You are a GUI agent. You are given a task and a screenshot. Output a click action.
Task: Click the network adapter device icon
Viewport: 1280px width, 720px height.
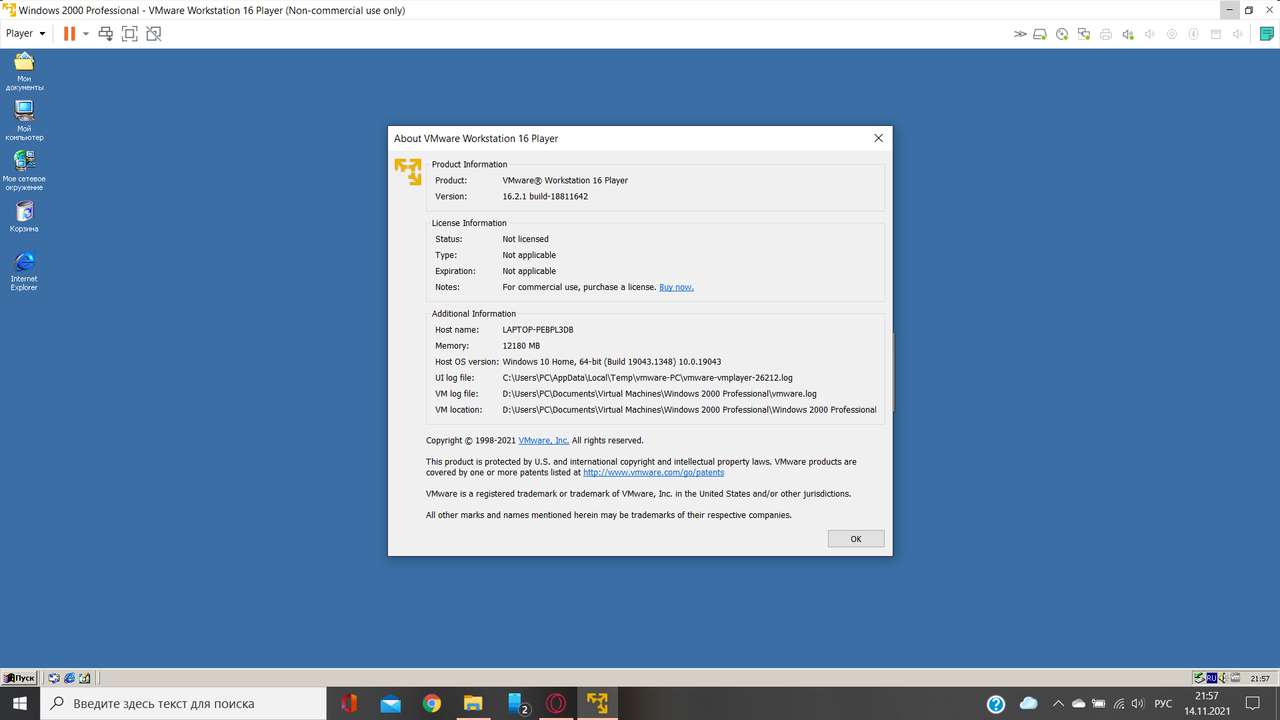click(x=1084, y=34)
